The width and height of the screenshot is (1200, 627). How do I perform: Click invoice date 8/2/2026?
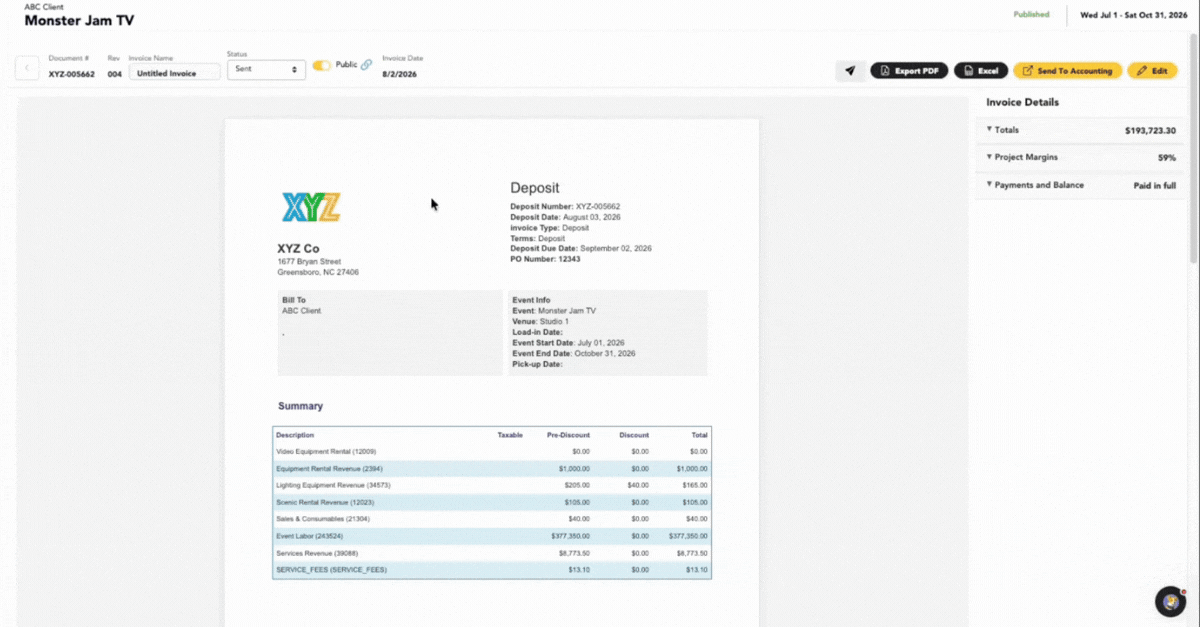pyautogui.click(x=399, y=74)
